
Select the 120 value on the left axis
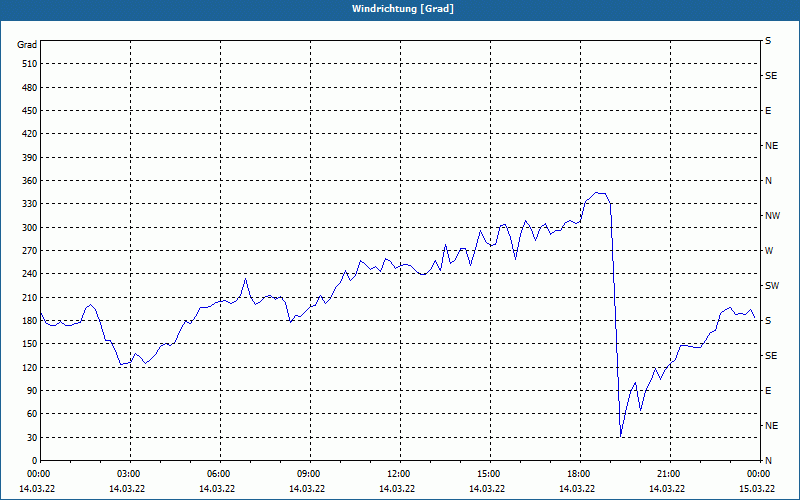point(30,367)
